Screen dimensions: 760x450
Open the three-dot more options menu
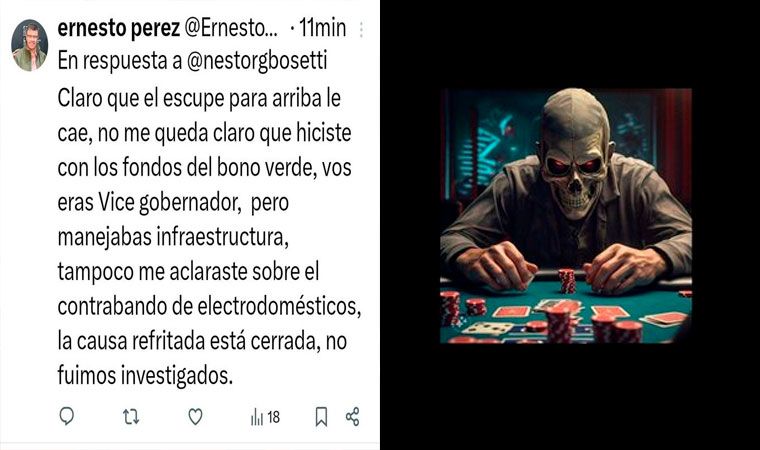361,30
